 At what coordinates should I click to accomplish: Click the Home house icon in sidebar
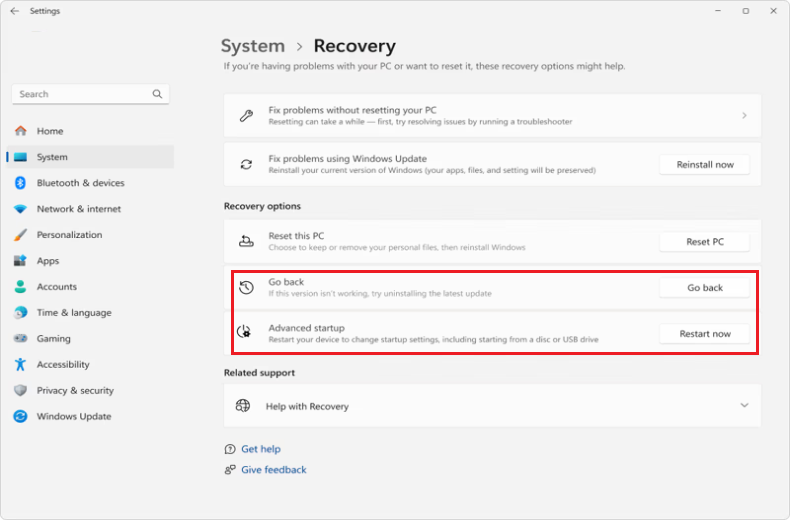click(21, 131)
